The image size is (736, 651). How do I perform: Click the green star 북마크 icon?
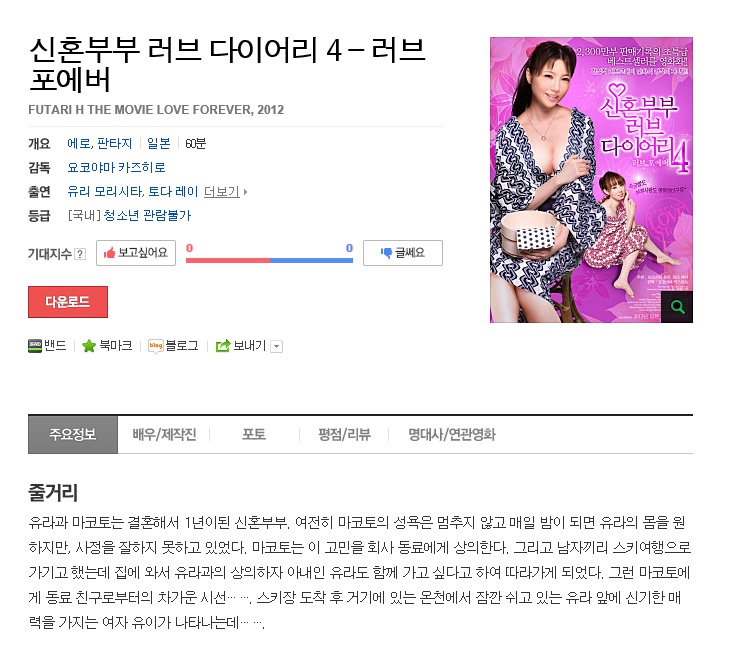coord(89,346)
